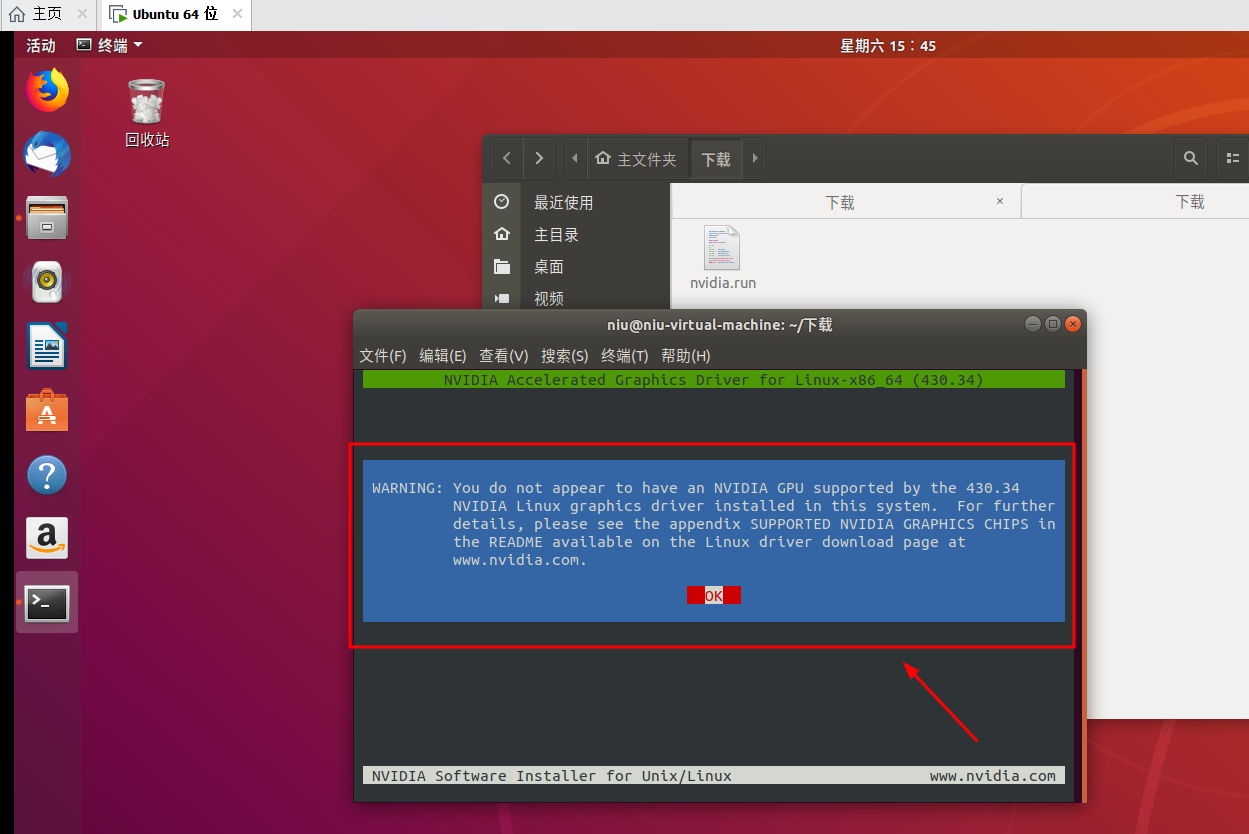Screen dimensions: 1249x834
Task: Select the Terminal icon in dock
Action: coord(47,602)
